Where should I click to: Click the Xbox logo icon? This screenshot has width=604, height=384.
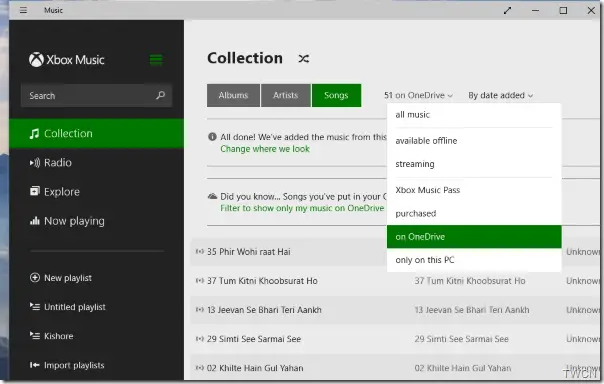tap(36, 60)
